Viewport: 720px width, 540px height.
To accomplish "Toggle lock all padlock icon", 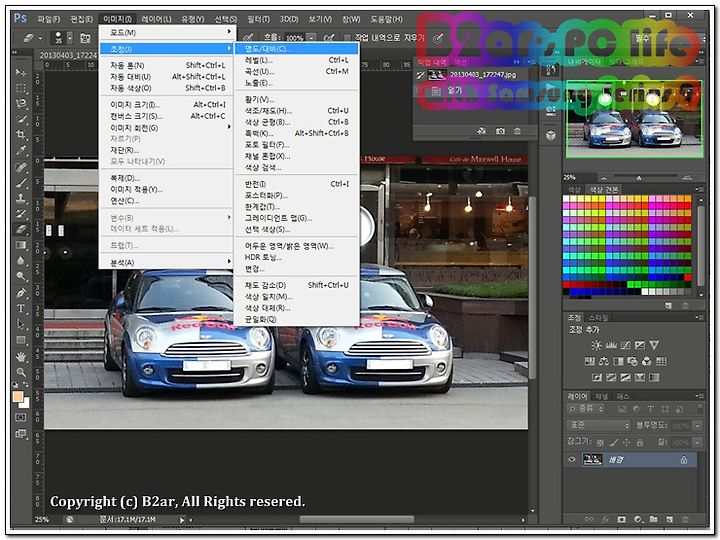I will tap(640, 443).
